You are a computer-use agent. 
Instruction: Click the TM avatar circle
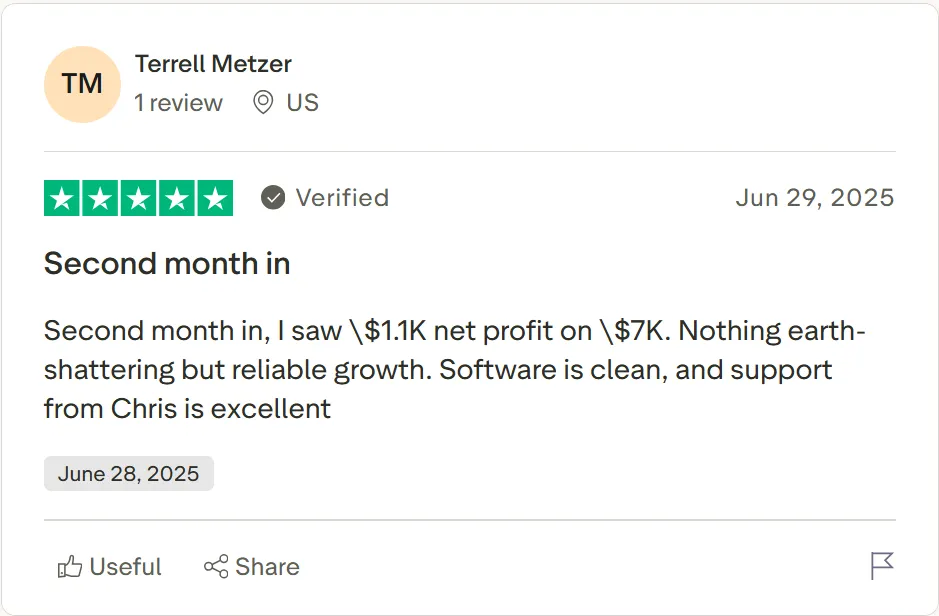click(82, 84)
